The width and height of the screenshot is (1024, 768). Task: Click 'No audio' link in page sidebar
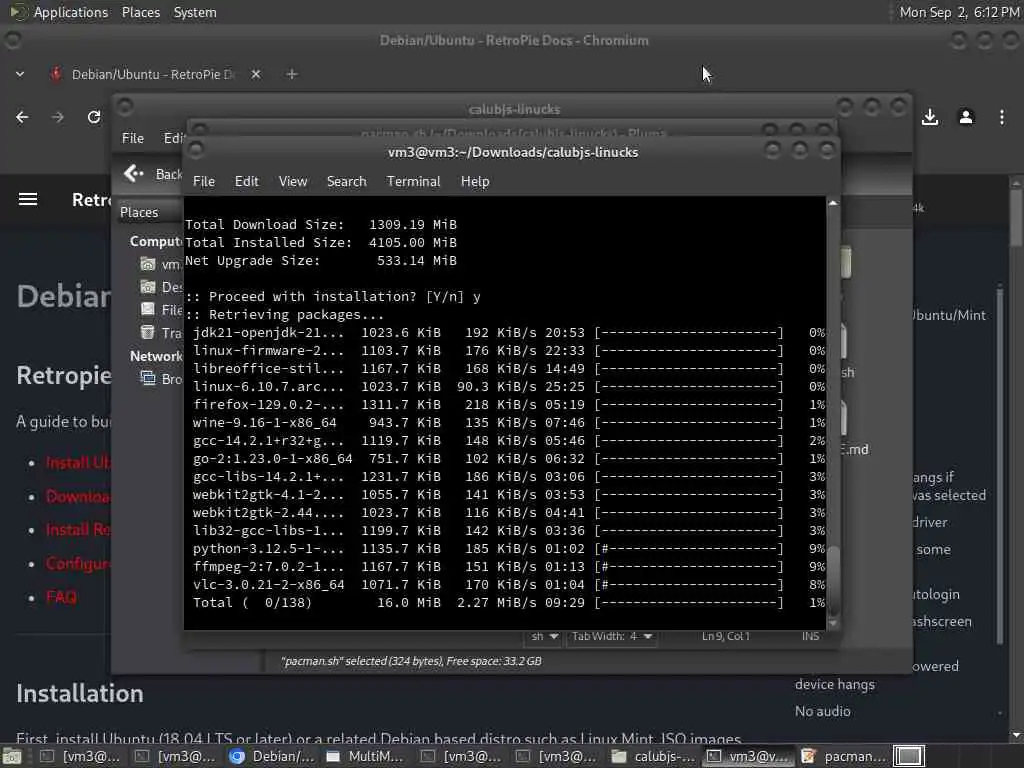tap(823, 711)
